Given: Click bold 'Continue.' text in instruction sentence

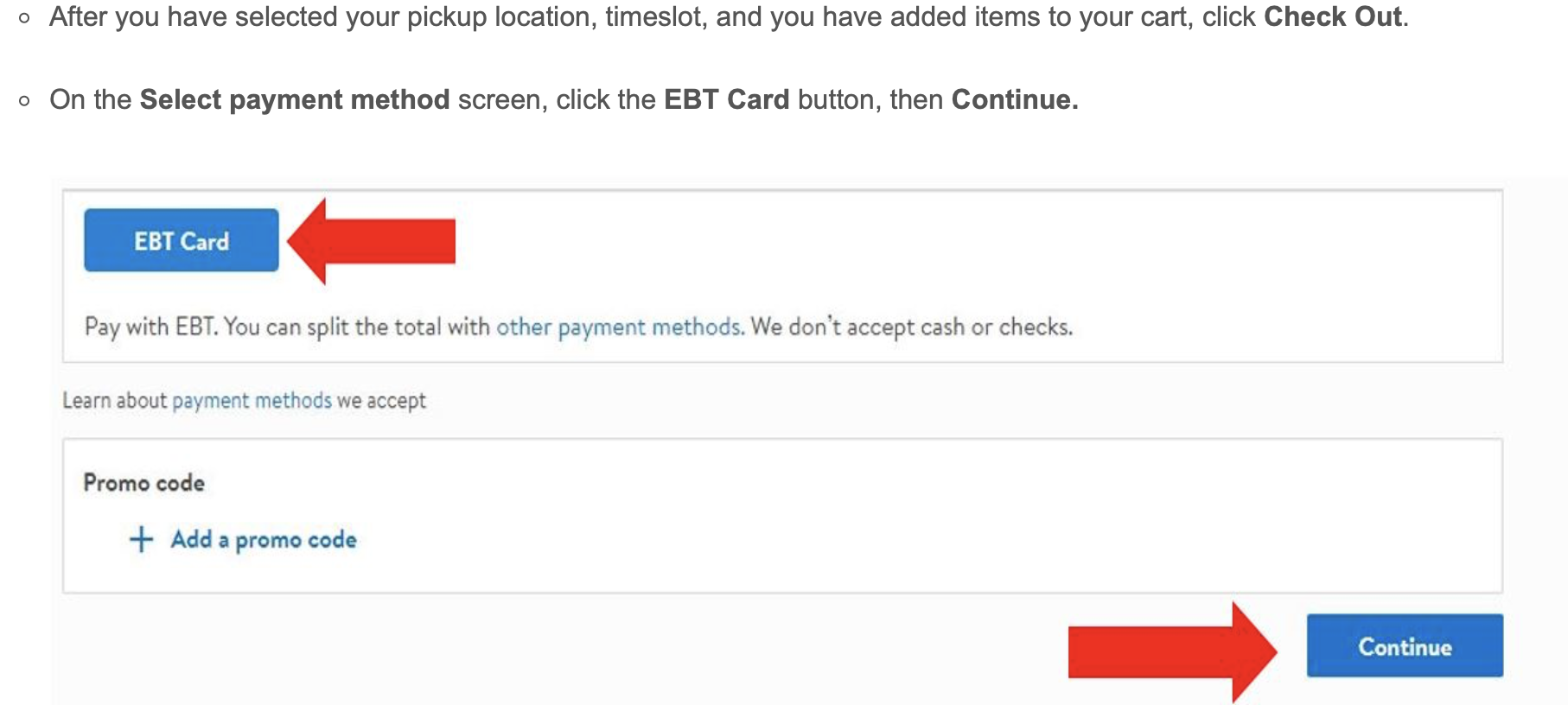Looking at the screenshot, I should pyautogui.click(x=1014, y=100).
